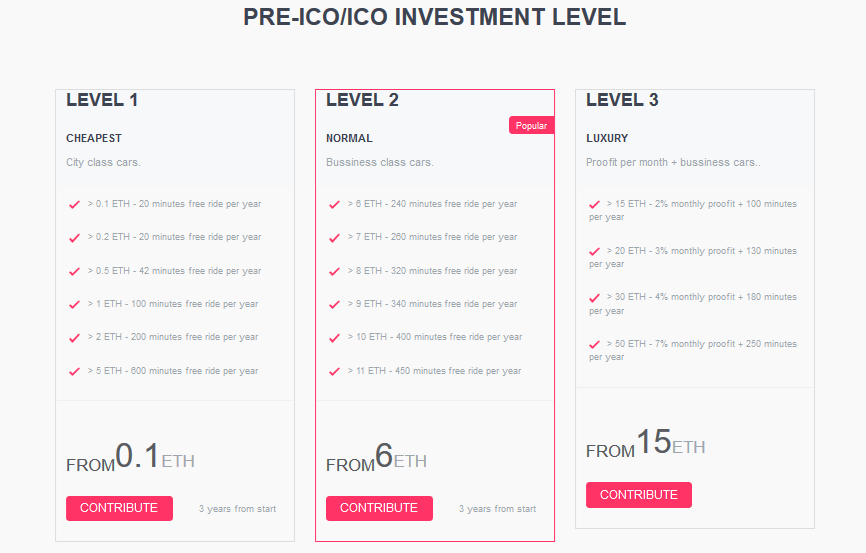
Task: Click checkmark next to 6 ETH 240 minutes
Action: (x=334, y=205)
